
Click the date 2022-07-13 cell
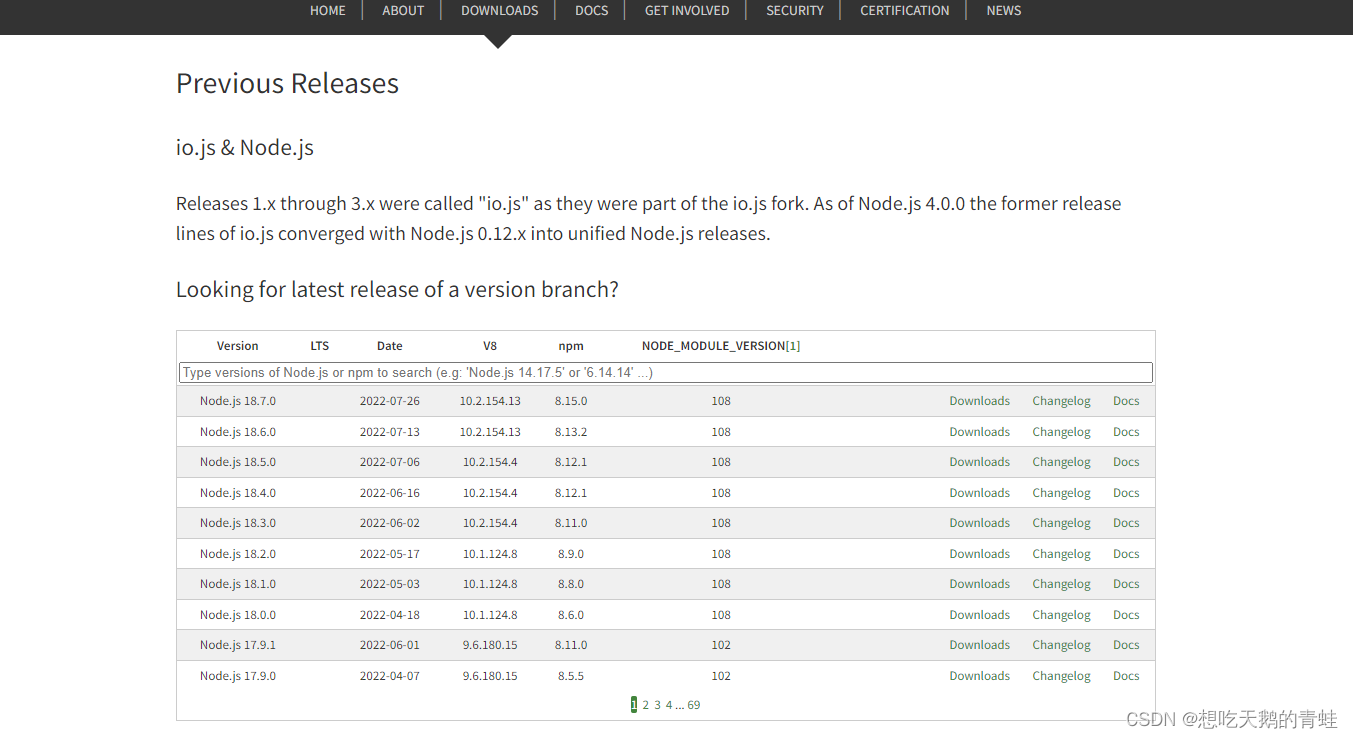[390, 432]
